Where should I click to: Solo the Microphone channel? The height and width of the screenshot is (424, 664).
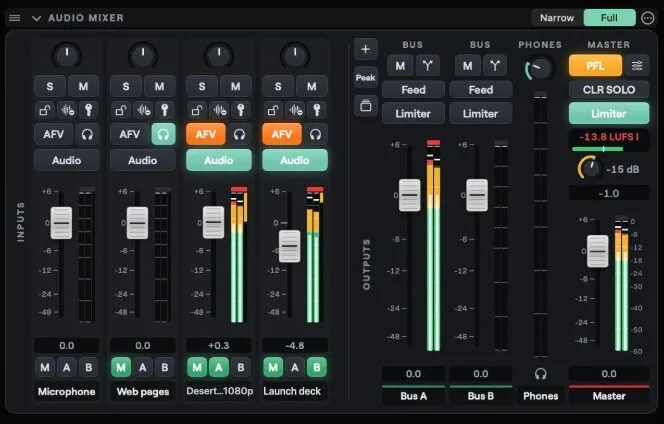point(50,86)
